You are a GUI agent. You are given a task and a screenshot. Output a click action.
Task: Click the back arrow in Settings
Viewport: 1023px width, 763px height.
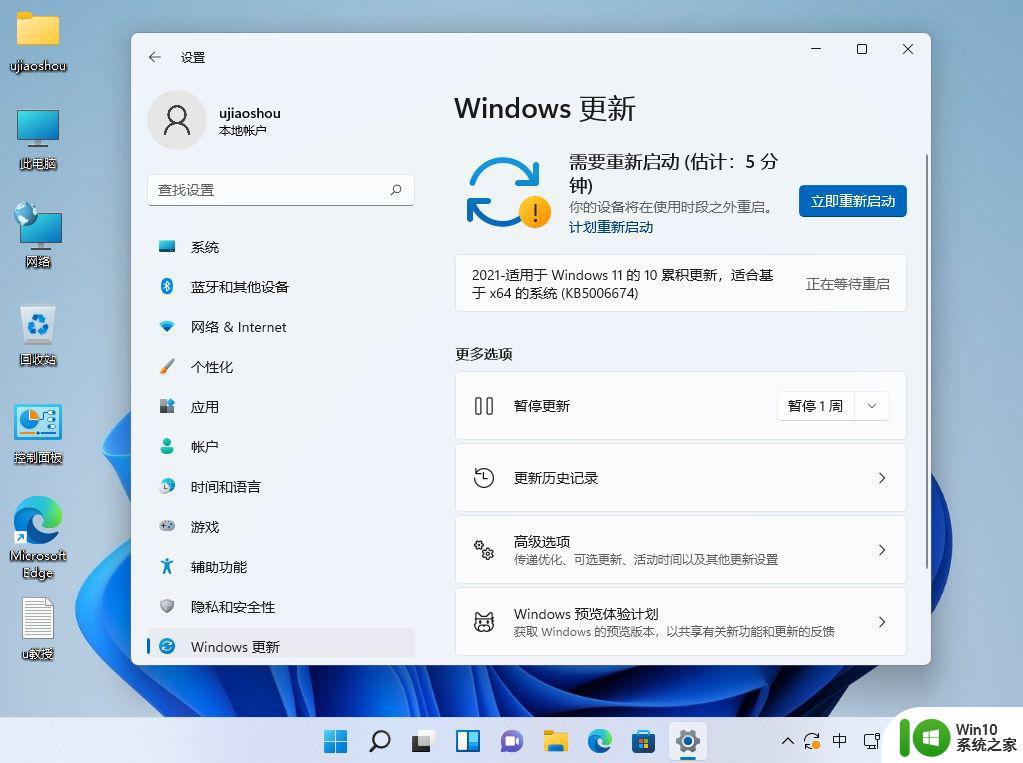(155, 57)
